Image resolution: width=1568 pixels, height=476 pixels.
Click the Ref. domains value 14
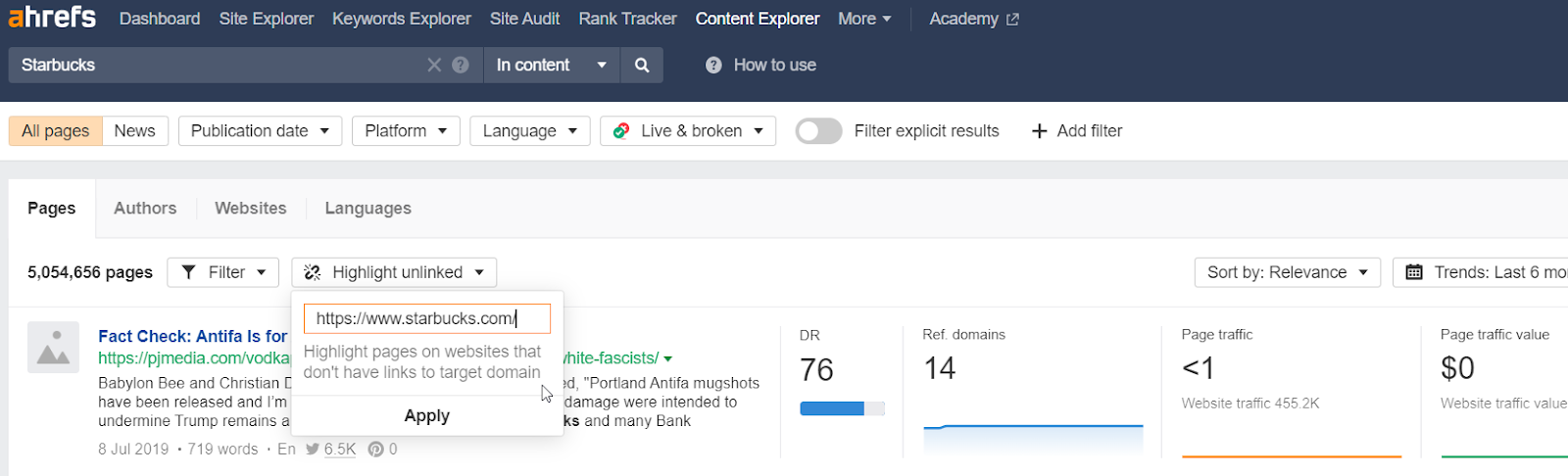pyautogui.click(x=940, y=368)
